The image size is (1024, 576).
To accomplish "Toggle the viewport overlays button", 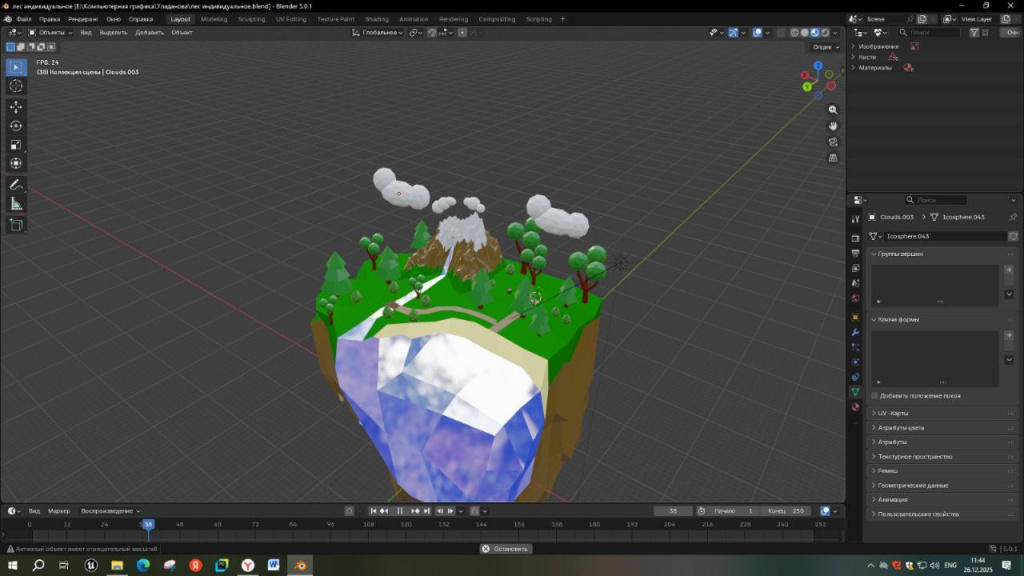I will click(x=758, y=32).
